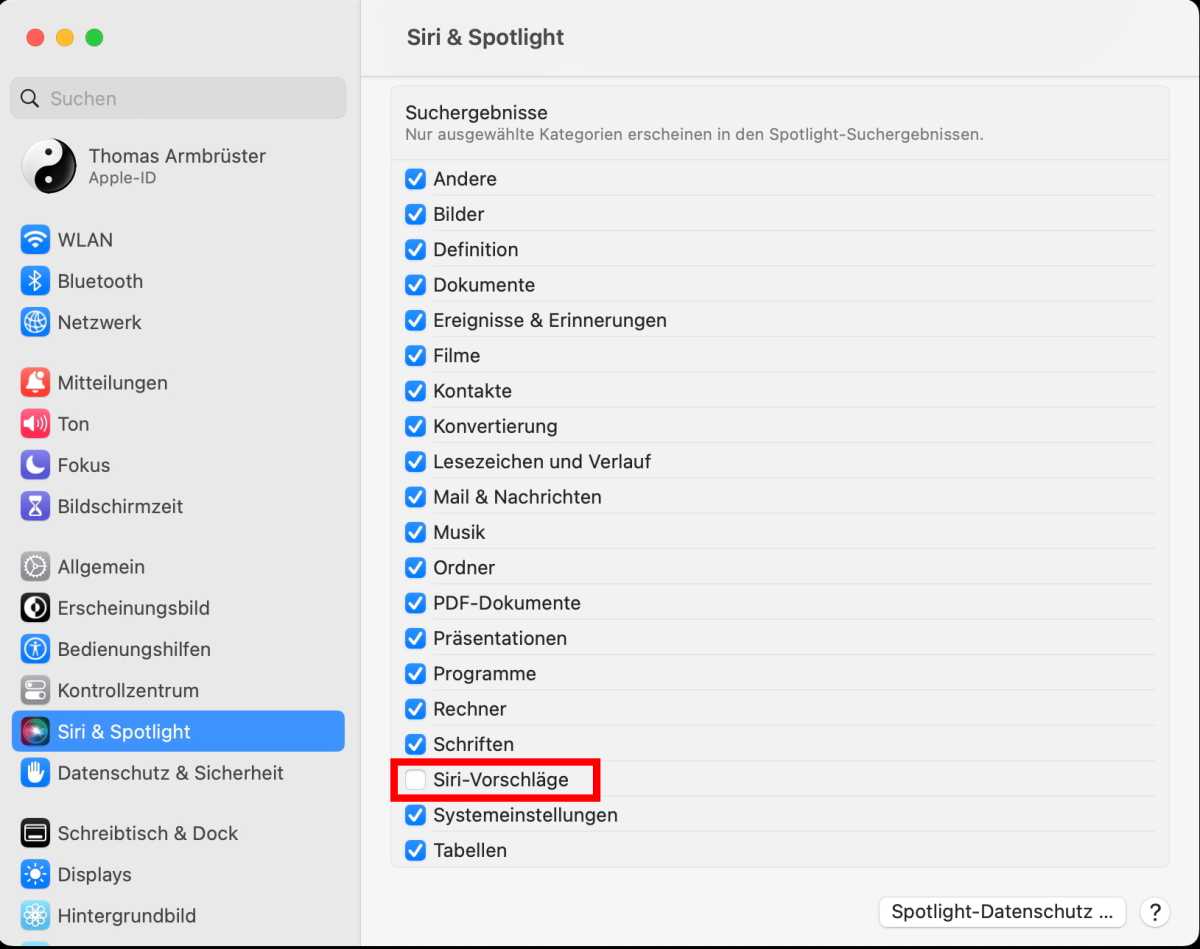The height and width of the screenshot is (949, 1200).
Task: Select Displays label in sidebar
Action: (94, 875)
